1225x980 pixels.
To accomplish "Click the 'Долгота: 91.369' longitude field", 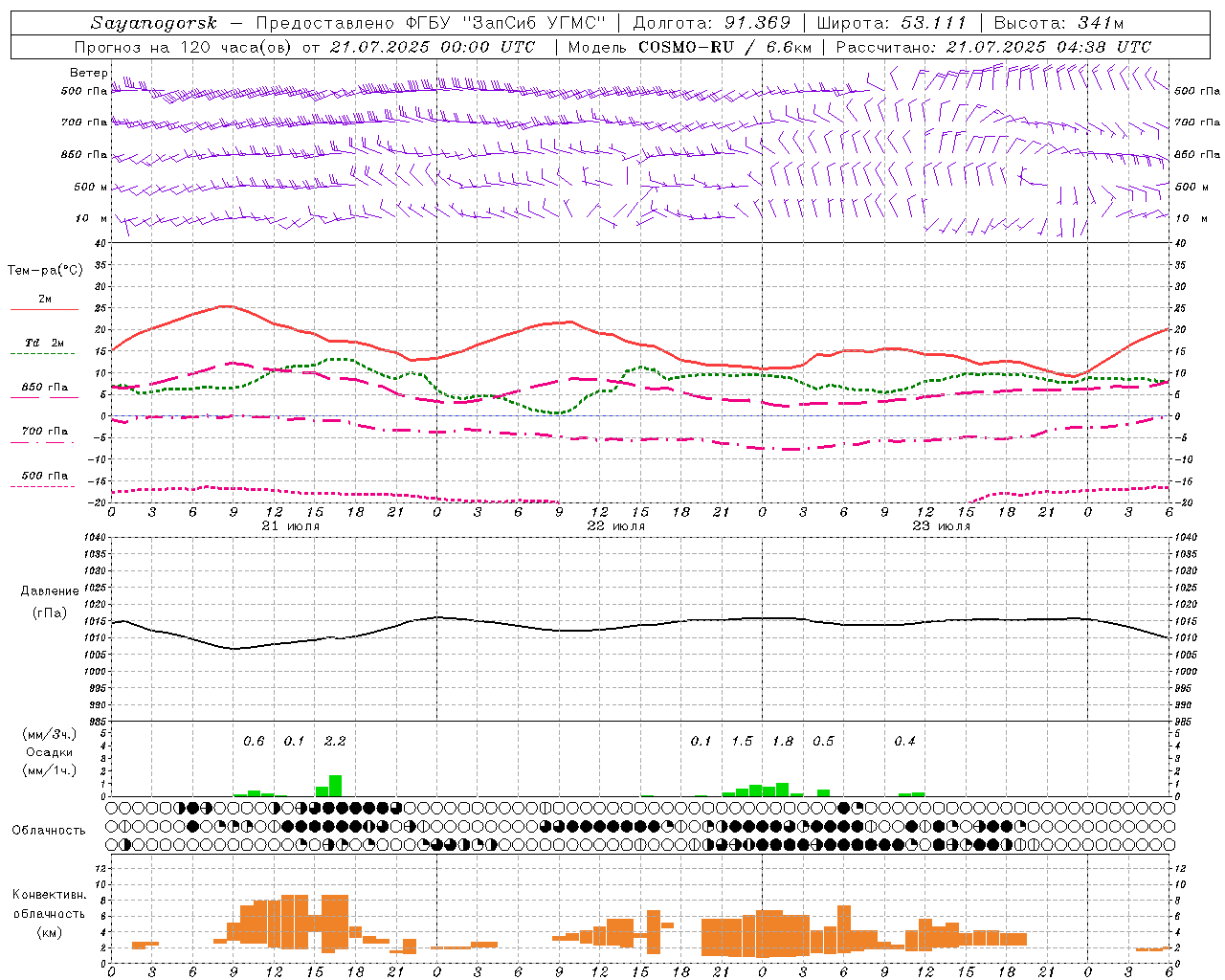I will [712, 23].
